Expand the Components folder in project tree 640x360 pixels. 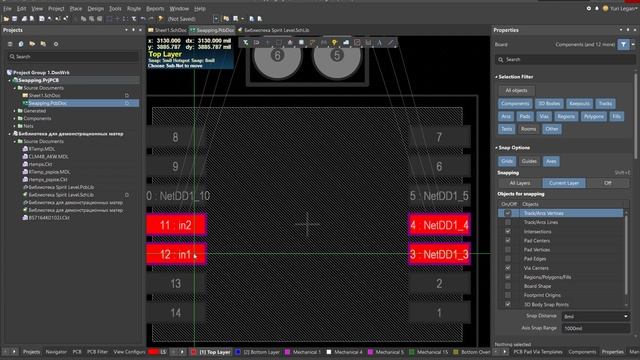click(x=15, y=118)
